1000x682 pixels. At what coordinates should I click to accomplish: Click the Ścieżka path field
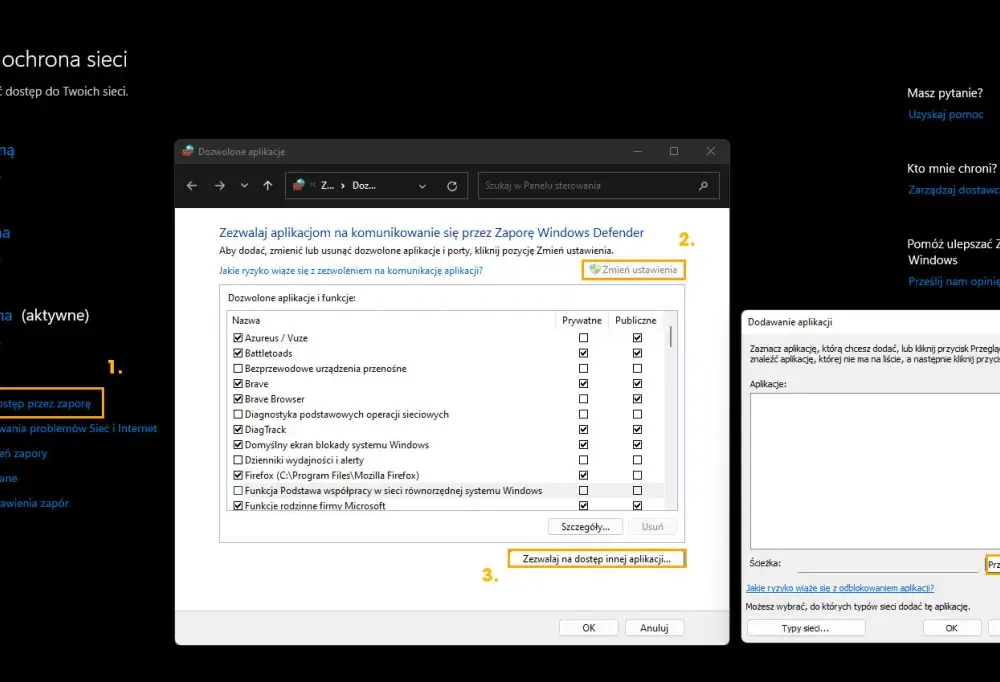pos(888,564)
